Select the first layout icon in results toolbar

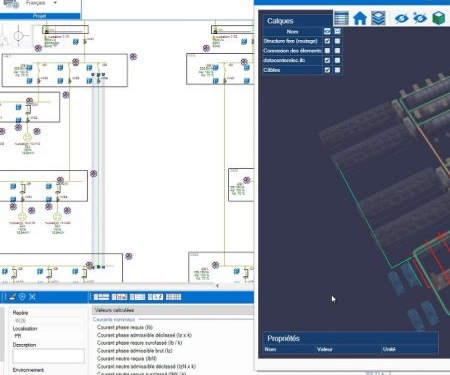(x=101, y=297)
